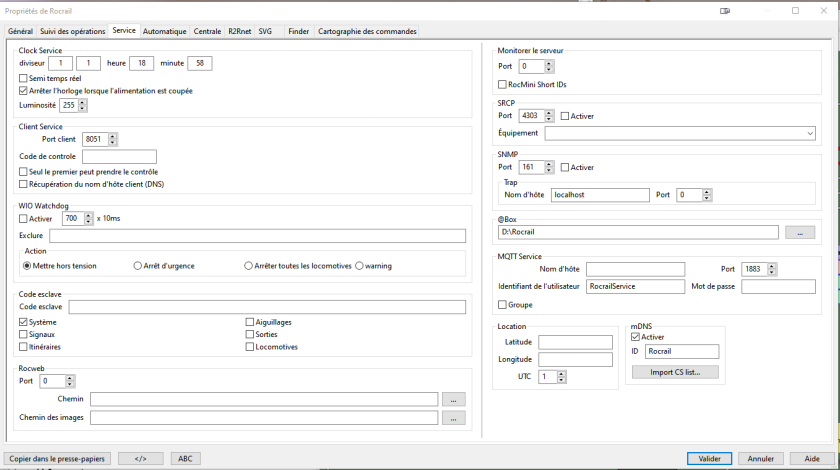Click Copier dans le presse-papiers button
840x470 pixels.
coord(57,458)
